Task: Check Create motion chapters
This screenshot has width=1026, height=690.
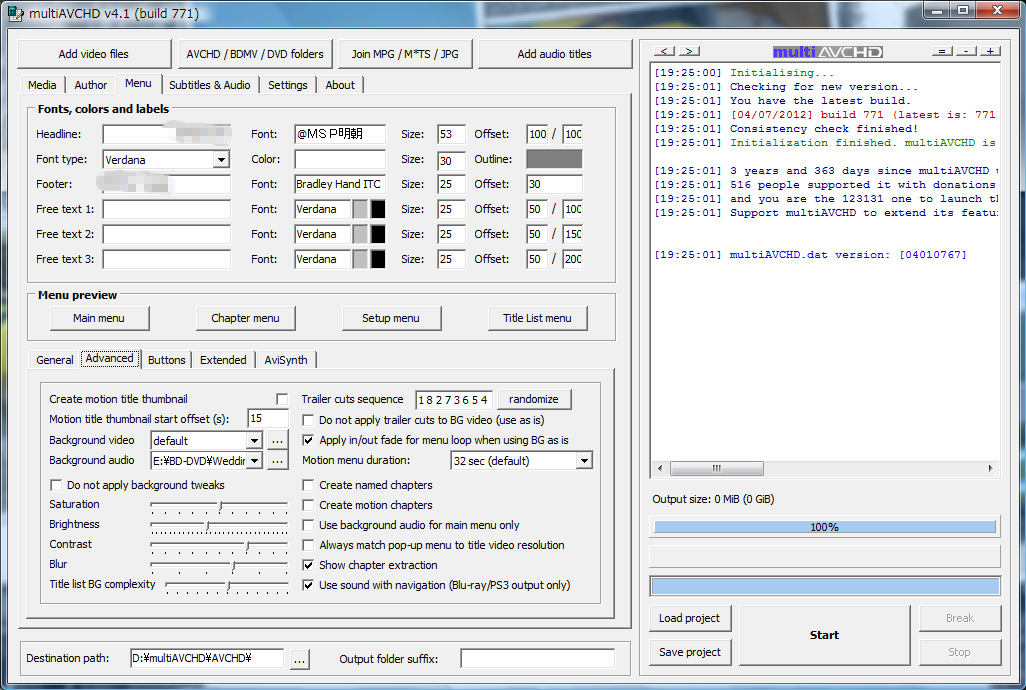Action: (308, 505)
